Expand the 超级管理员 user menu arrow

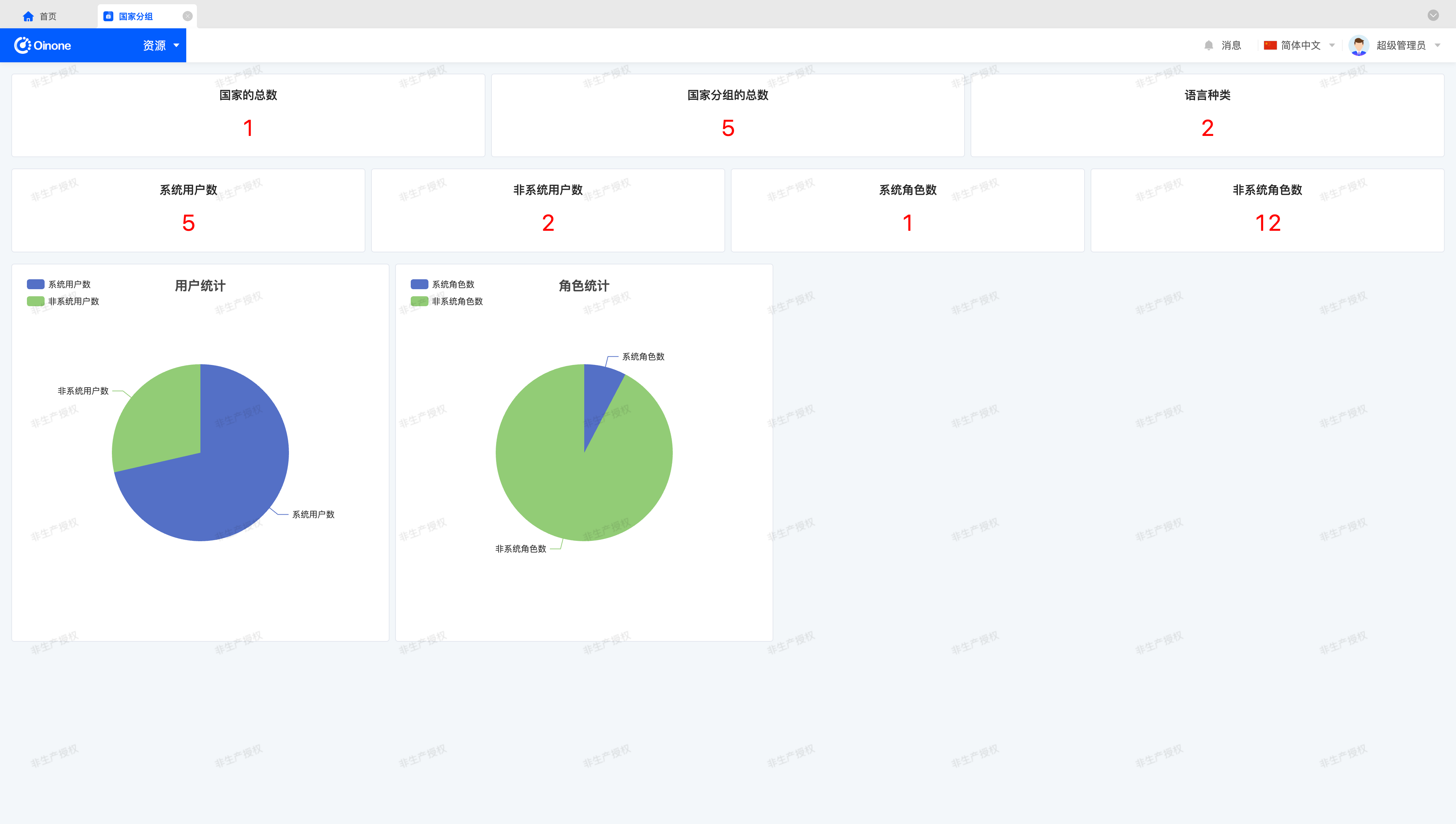coord(1437,45)
